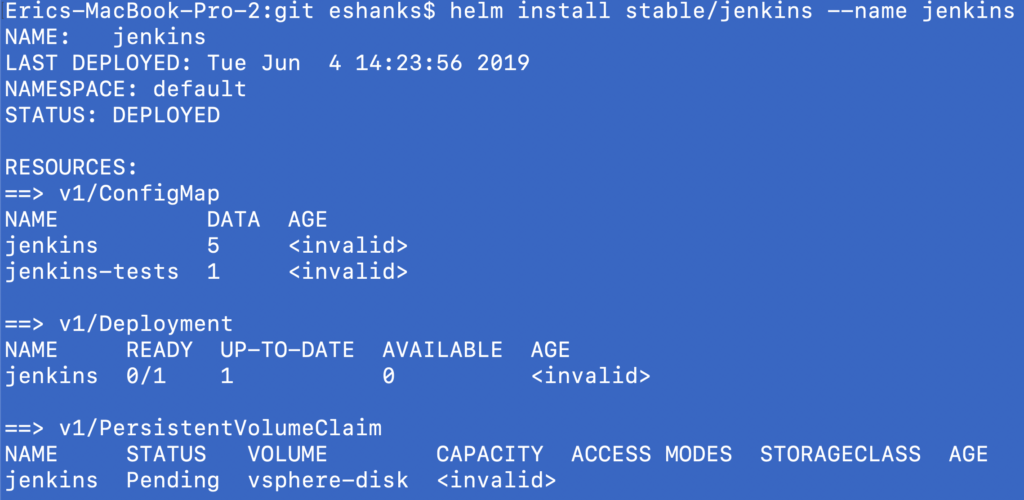
Task: Click the 'READY' column header
Action: 159,350
